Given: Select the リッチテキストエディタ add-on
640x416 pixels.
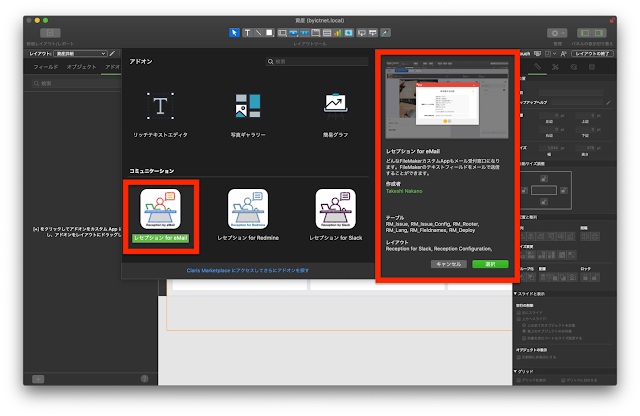Looking at the screenshot, I should (160, 115).
